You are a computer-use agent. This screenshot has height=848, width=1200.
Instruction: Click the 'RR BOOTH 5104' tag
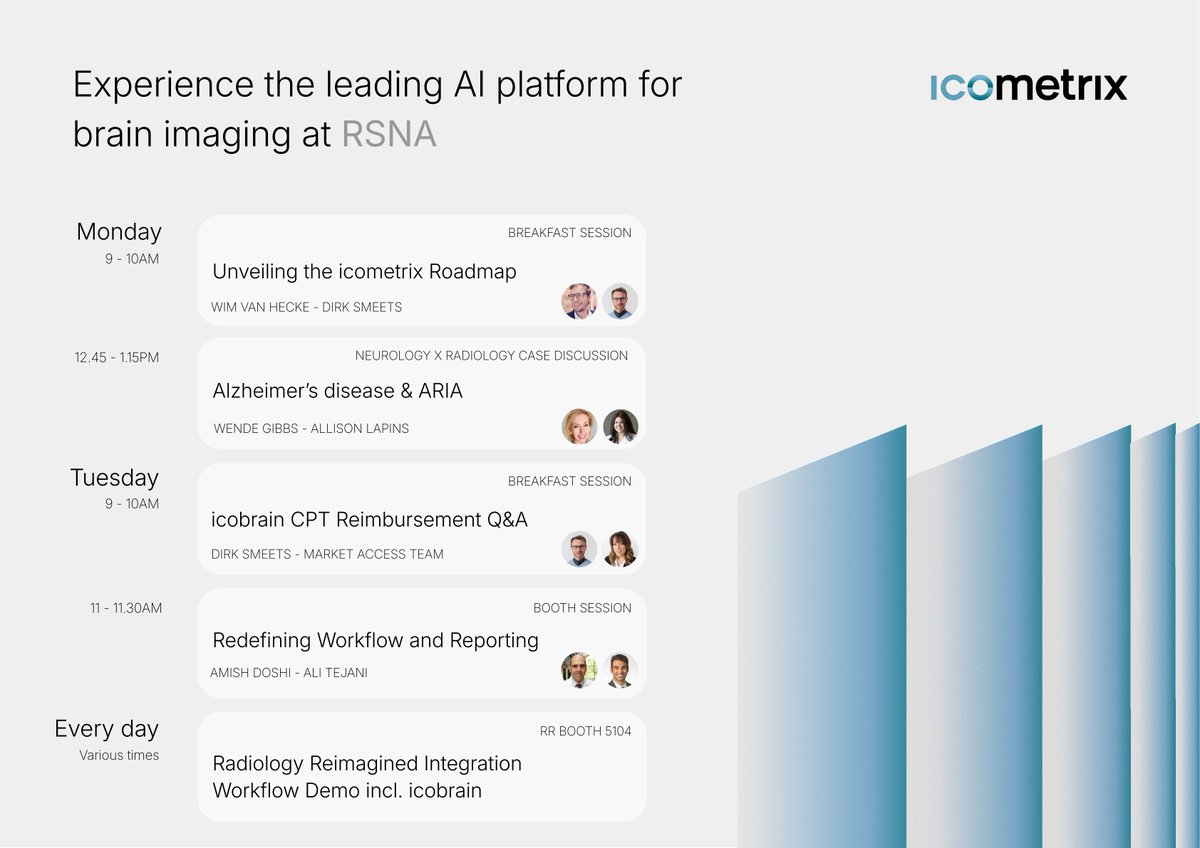click(586, 731)
